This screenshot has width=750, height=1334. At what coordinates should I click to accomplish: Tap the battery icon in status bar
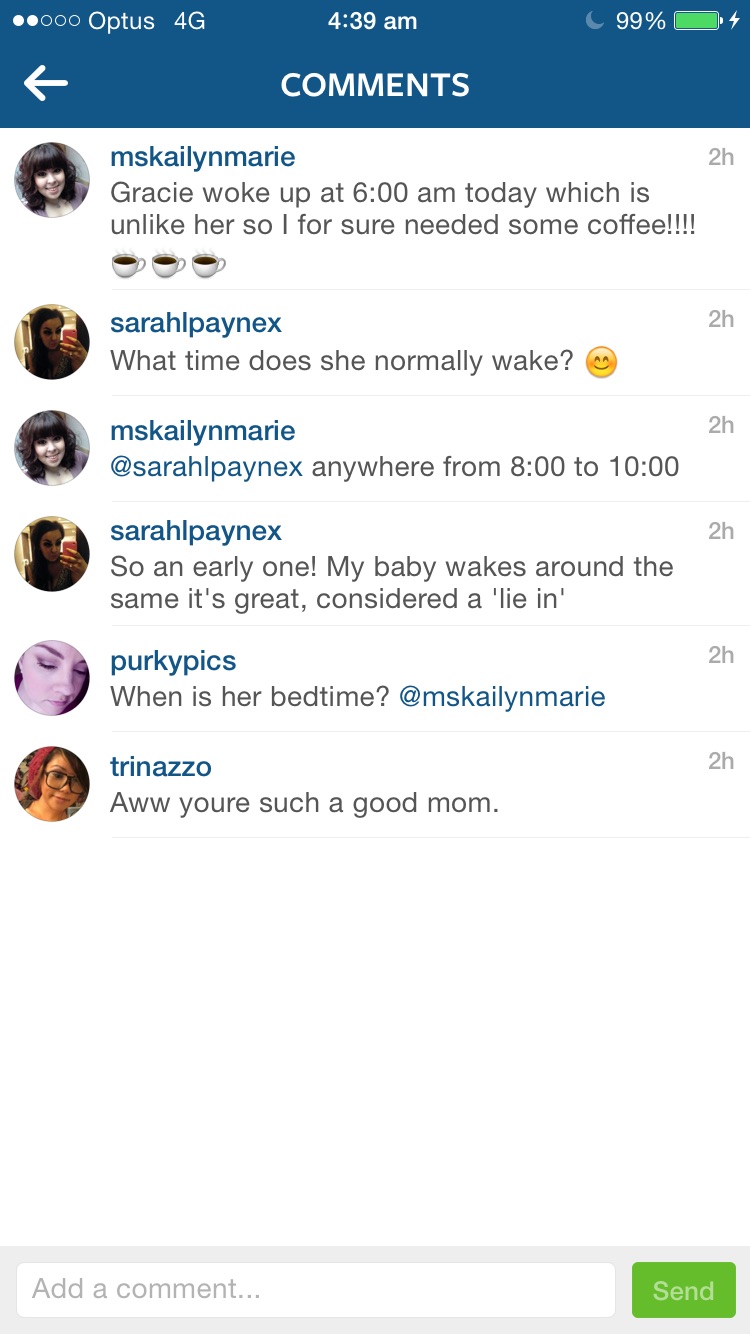click(697, 21)
